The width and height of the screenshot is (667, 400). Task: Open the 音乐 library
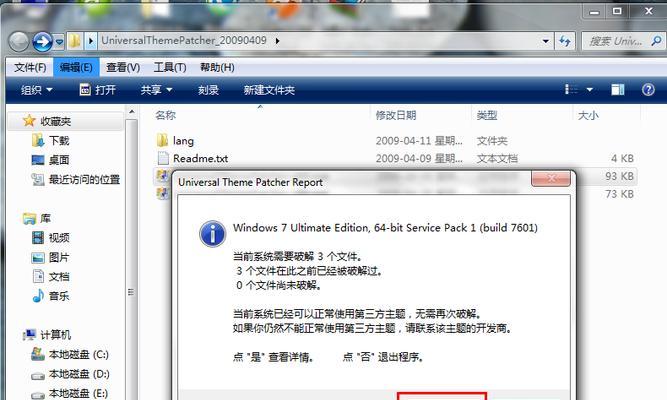pyautogui.click(x=59, y=296)
